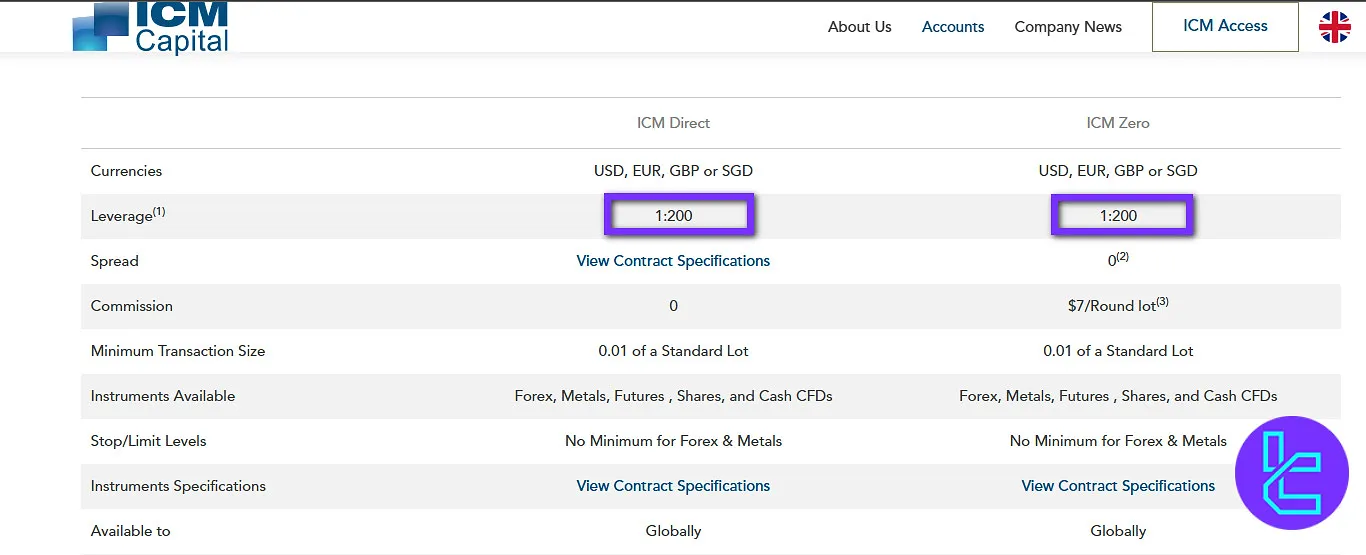Viewport: 1366px width, 555px height.
Task: Go to the Accounts menu item
Action: 953,27
